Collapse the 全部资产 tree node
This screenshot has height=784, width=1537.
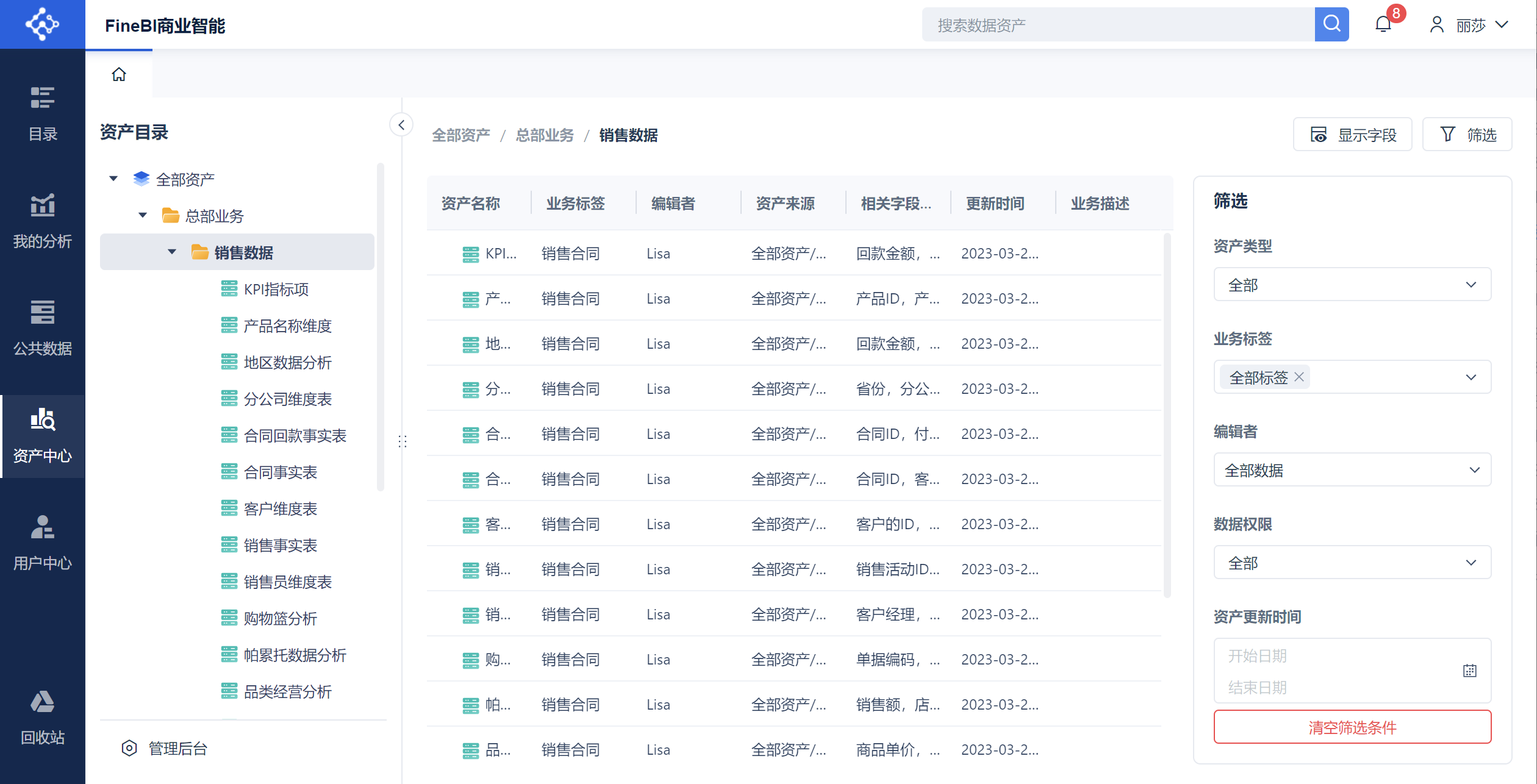point(113,179)
